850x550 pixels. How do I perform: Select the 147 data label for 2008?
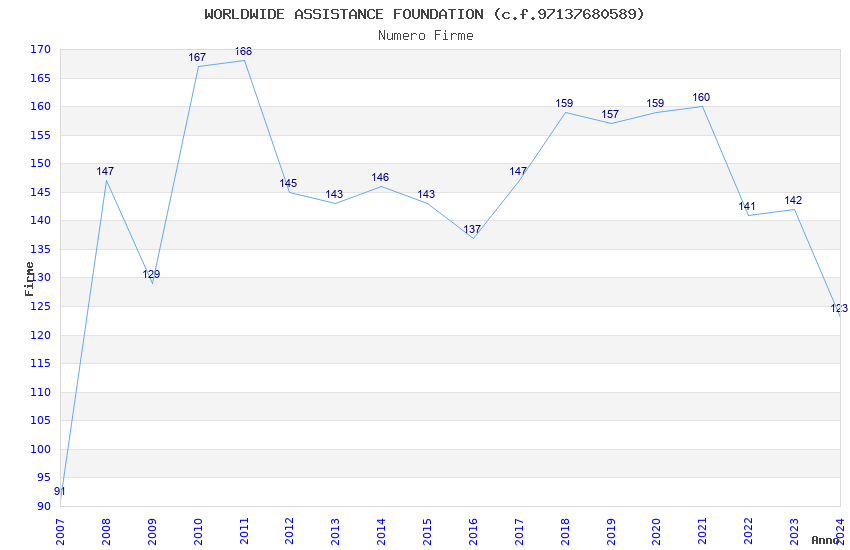click(x=105, y=171)
